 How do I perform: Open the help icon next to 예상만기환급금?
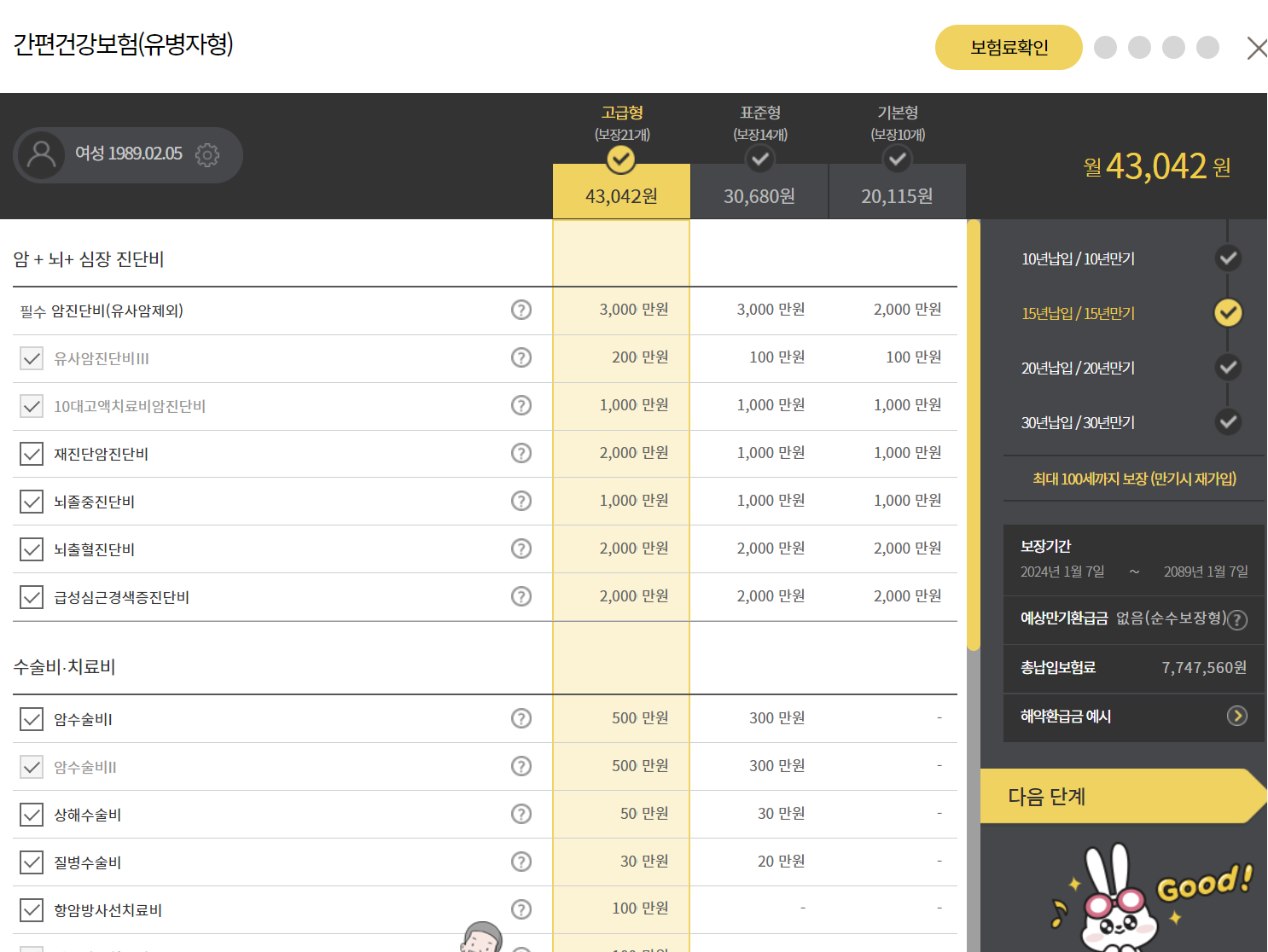1237,620
